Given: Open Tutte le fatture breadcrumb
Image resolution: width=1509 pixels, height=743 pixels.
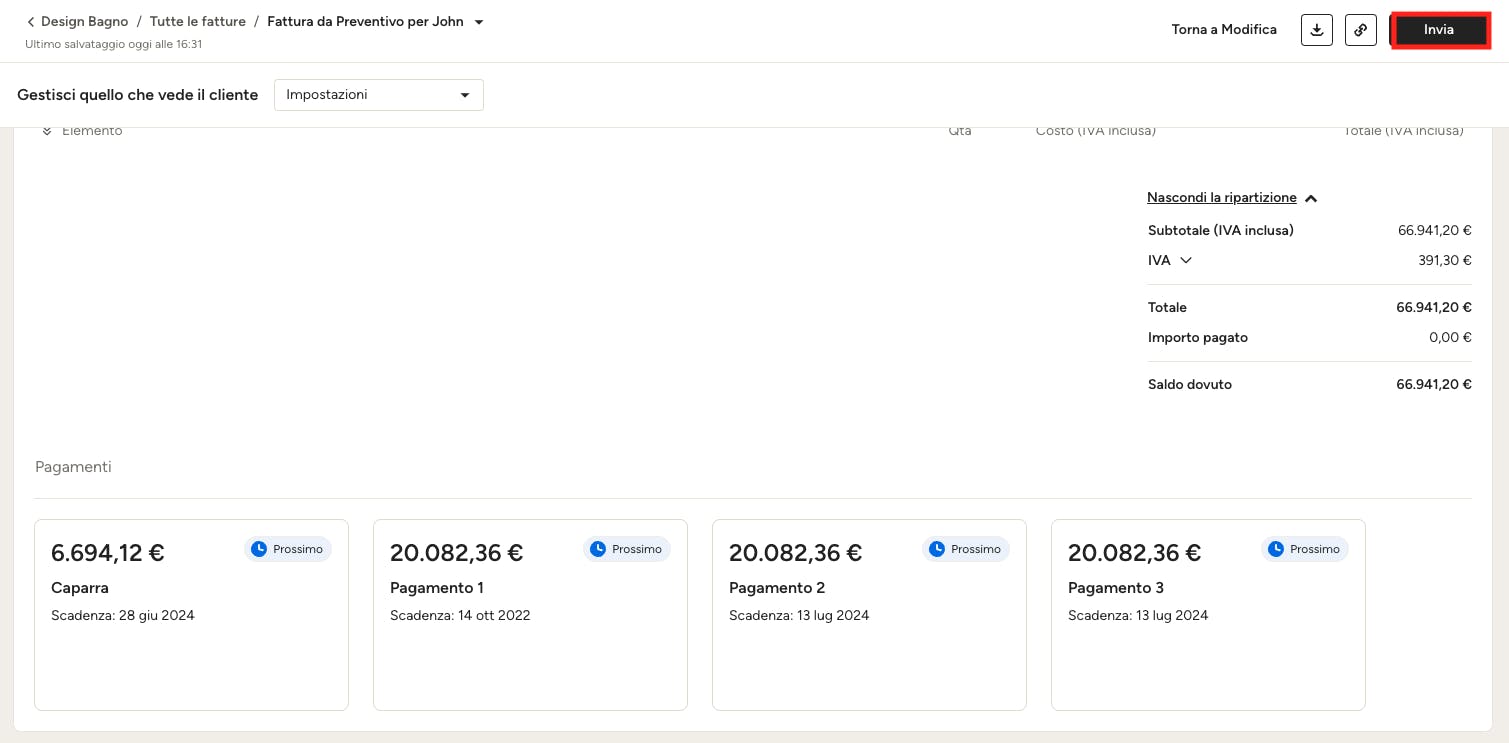Looking at the screenshot, I should tap(198, 22).
